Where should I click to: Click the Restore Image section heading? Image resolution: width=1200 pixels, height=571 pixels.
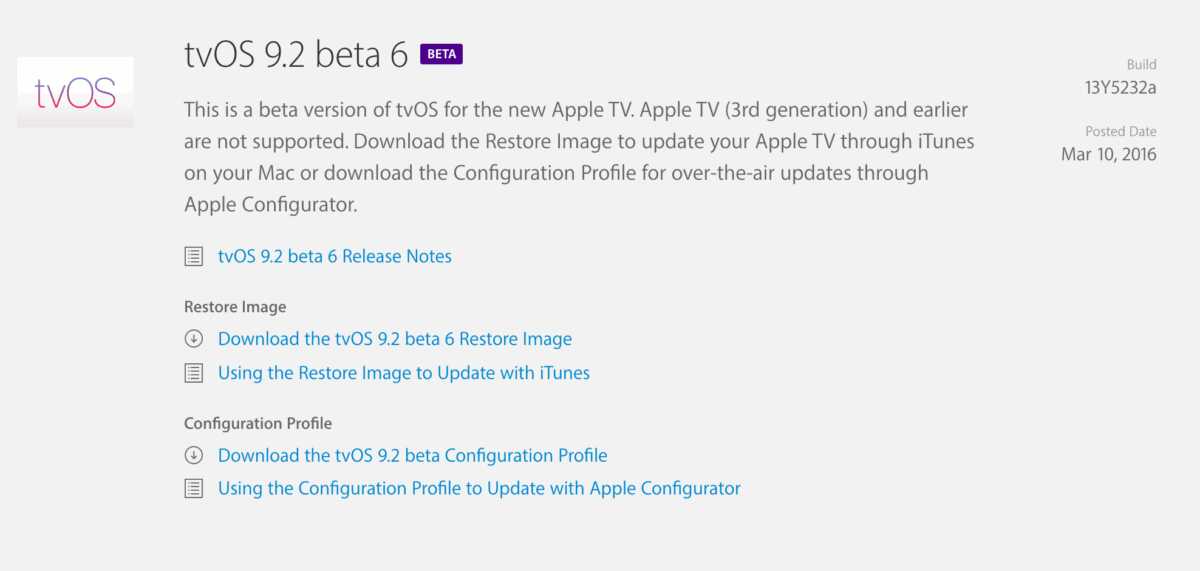(235, 307)
